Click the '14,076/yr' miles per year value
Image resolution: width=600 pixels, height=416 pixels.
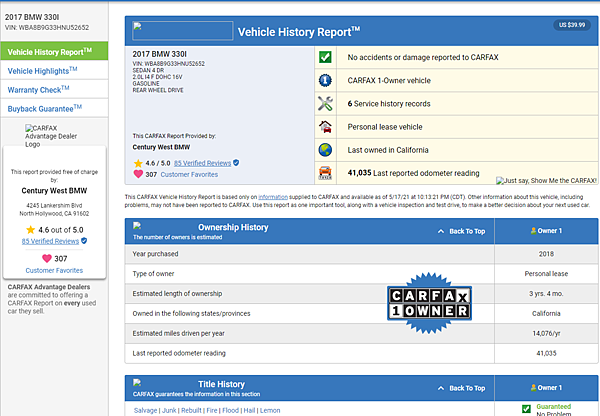pyautogui.click(x=546, y=333)
